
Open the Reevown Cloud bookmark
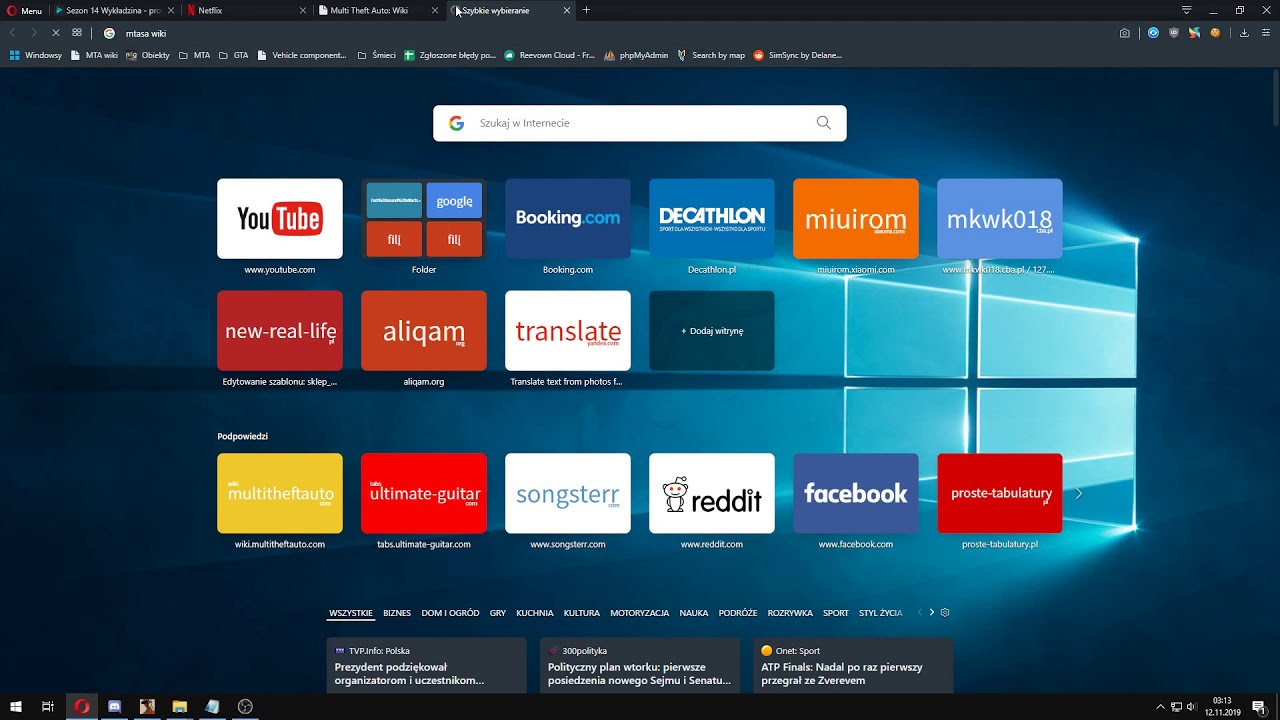coord(550,55)
